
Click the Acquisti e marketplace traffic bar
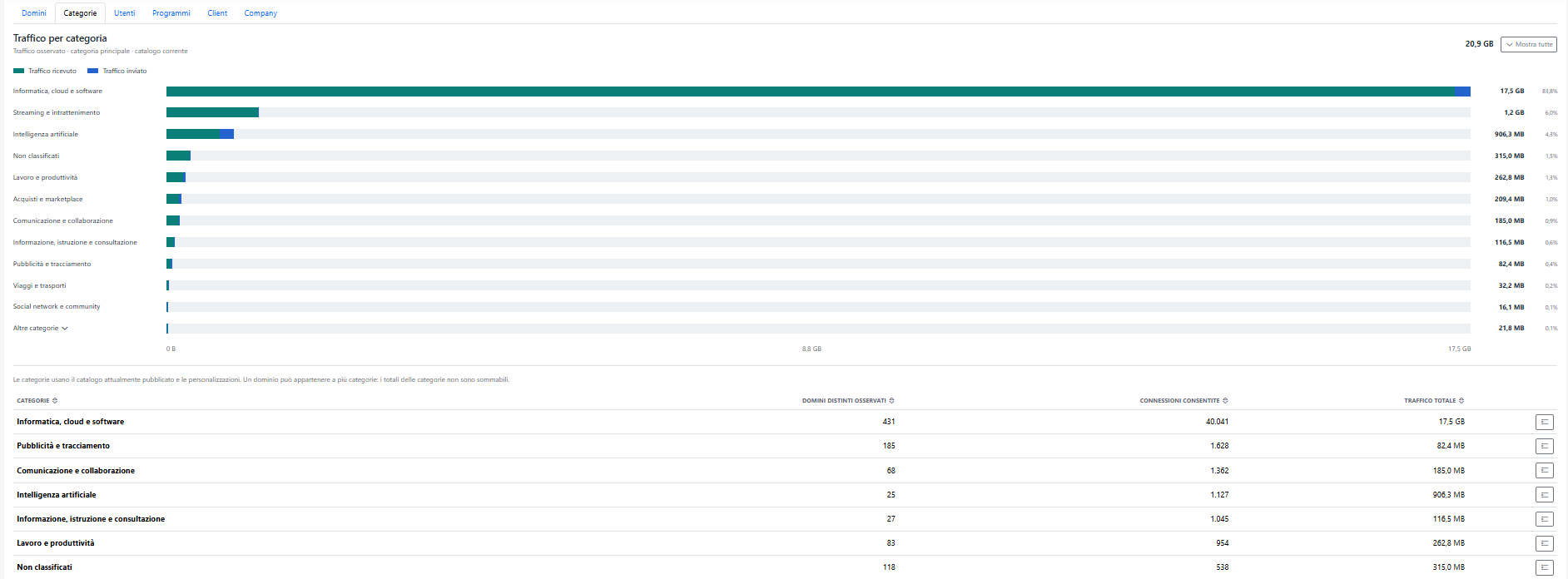click(x=174, y=199)
